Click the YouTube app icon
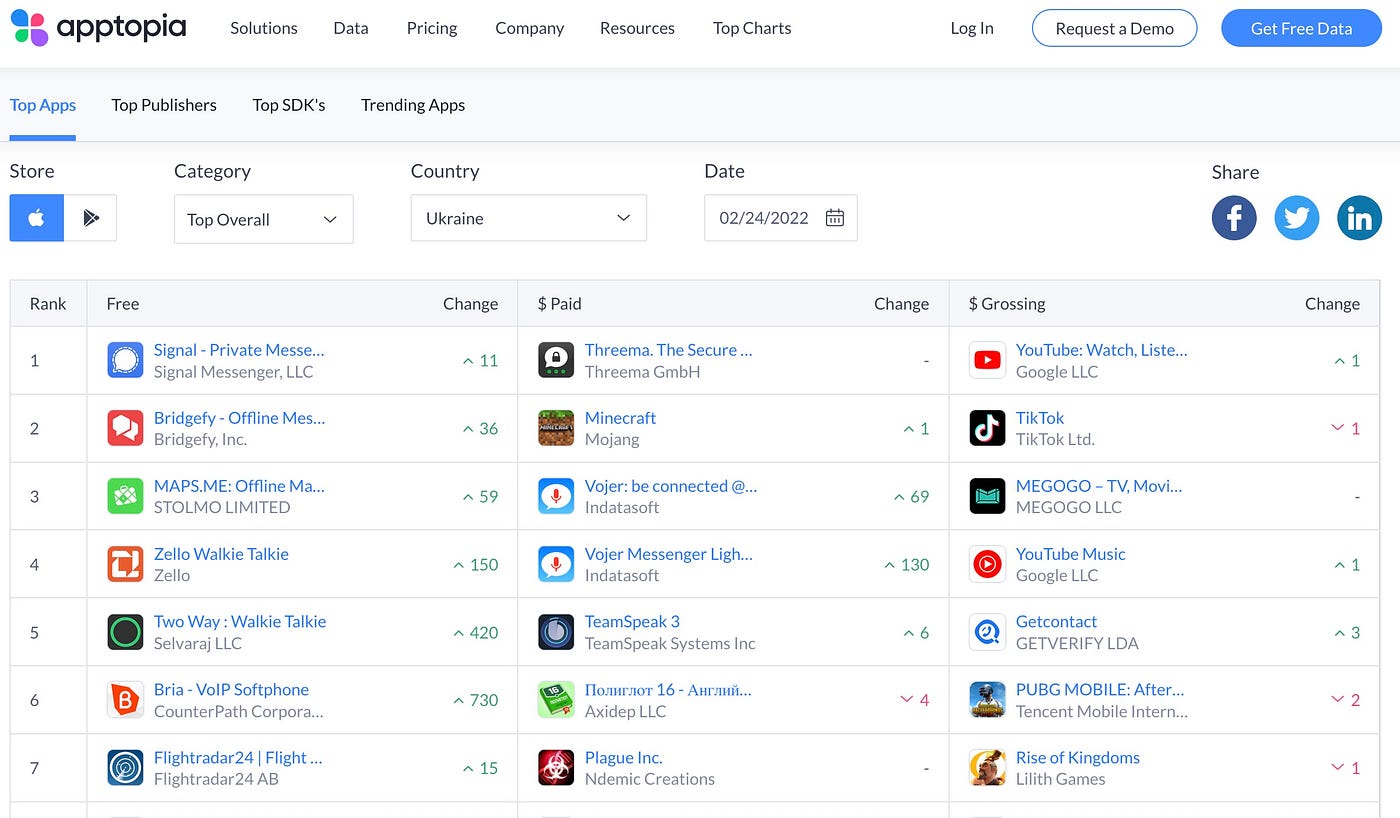The width and height of the screenshot is (1400, 818). 987,360
